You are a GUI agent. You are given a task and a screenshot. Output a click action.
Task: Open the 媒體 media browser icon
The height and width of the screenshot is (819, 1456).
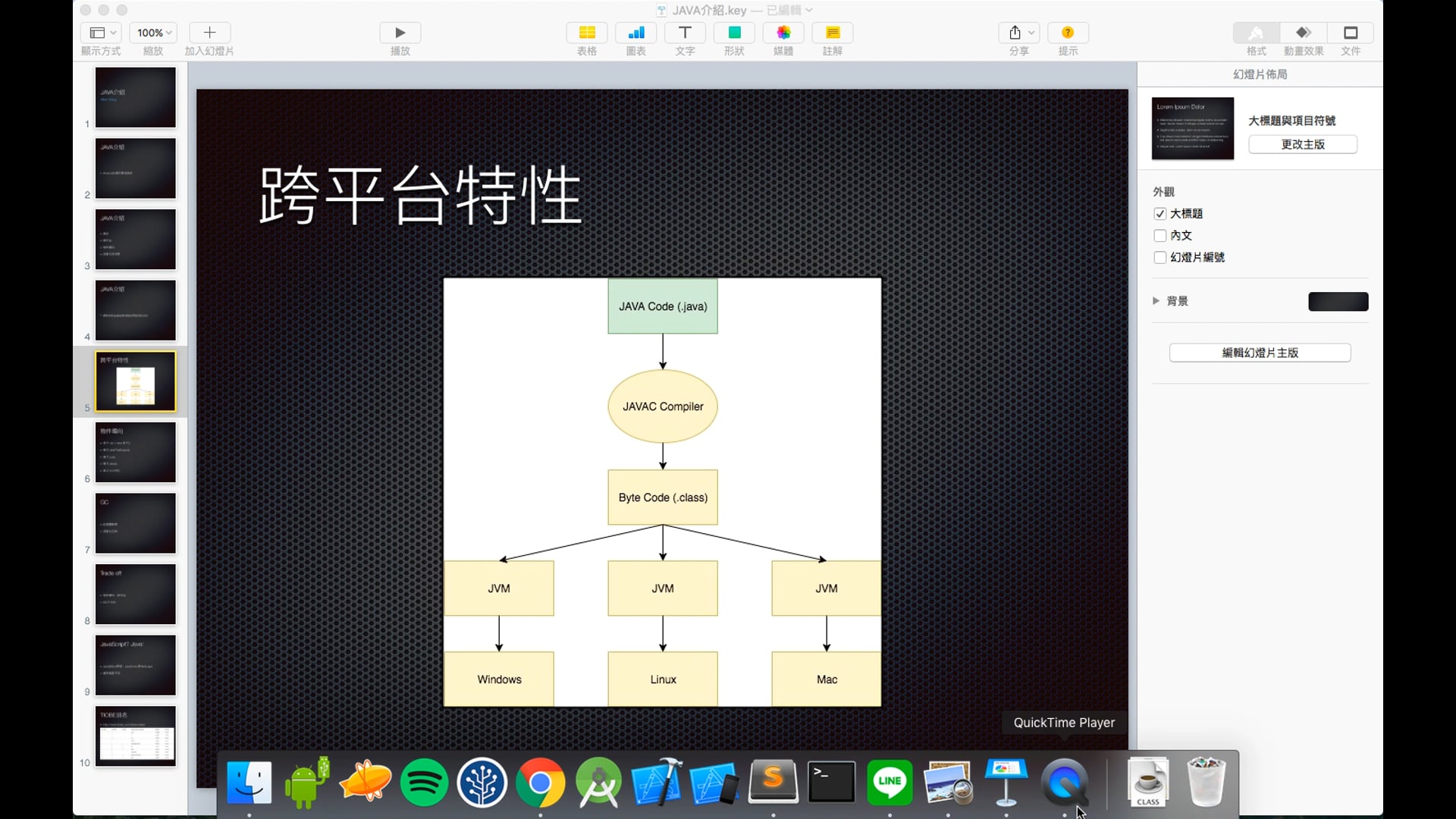(783, 33)
